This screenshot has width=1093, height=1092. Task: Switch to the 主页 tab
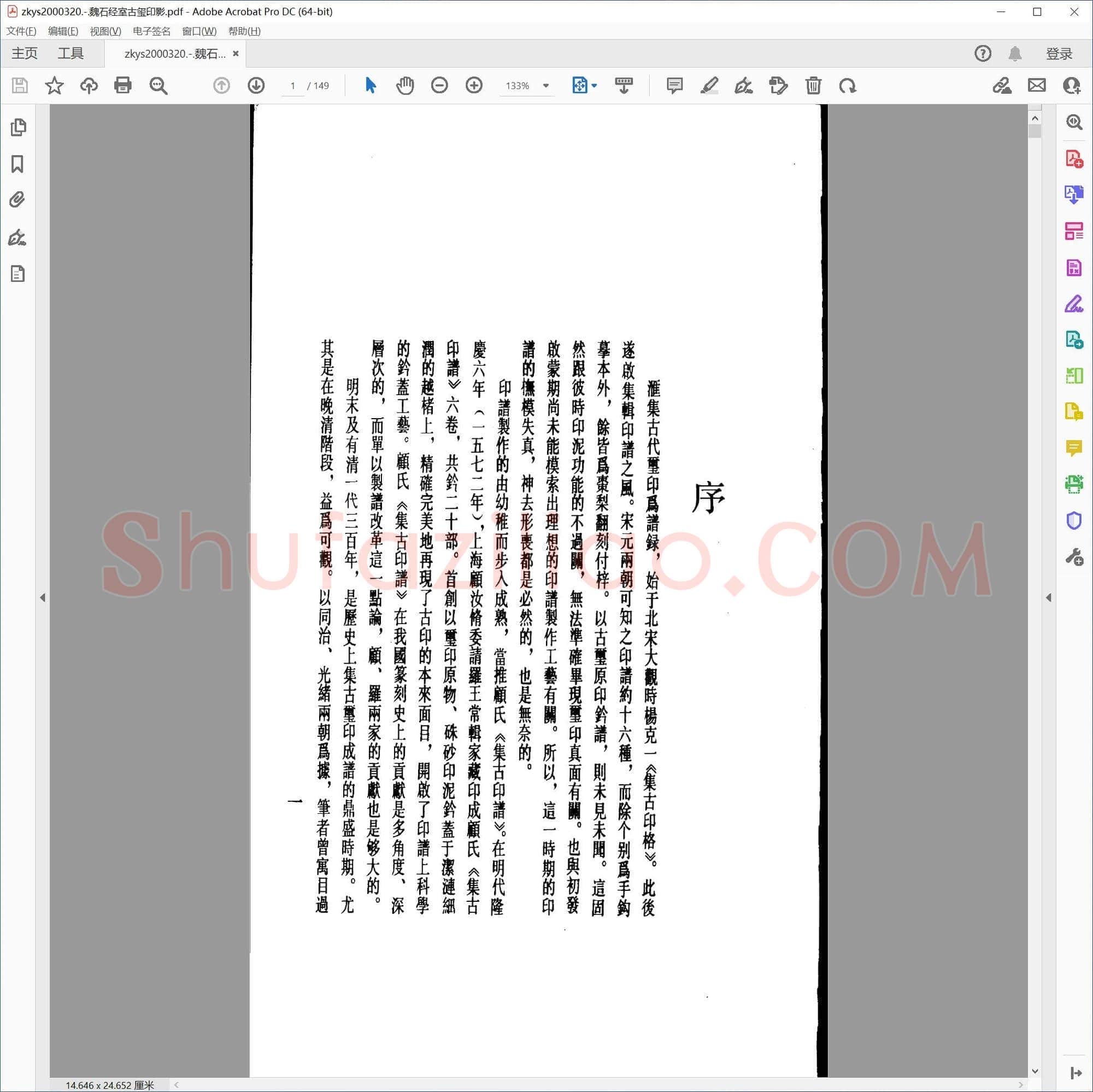point(25,53)
